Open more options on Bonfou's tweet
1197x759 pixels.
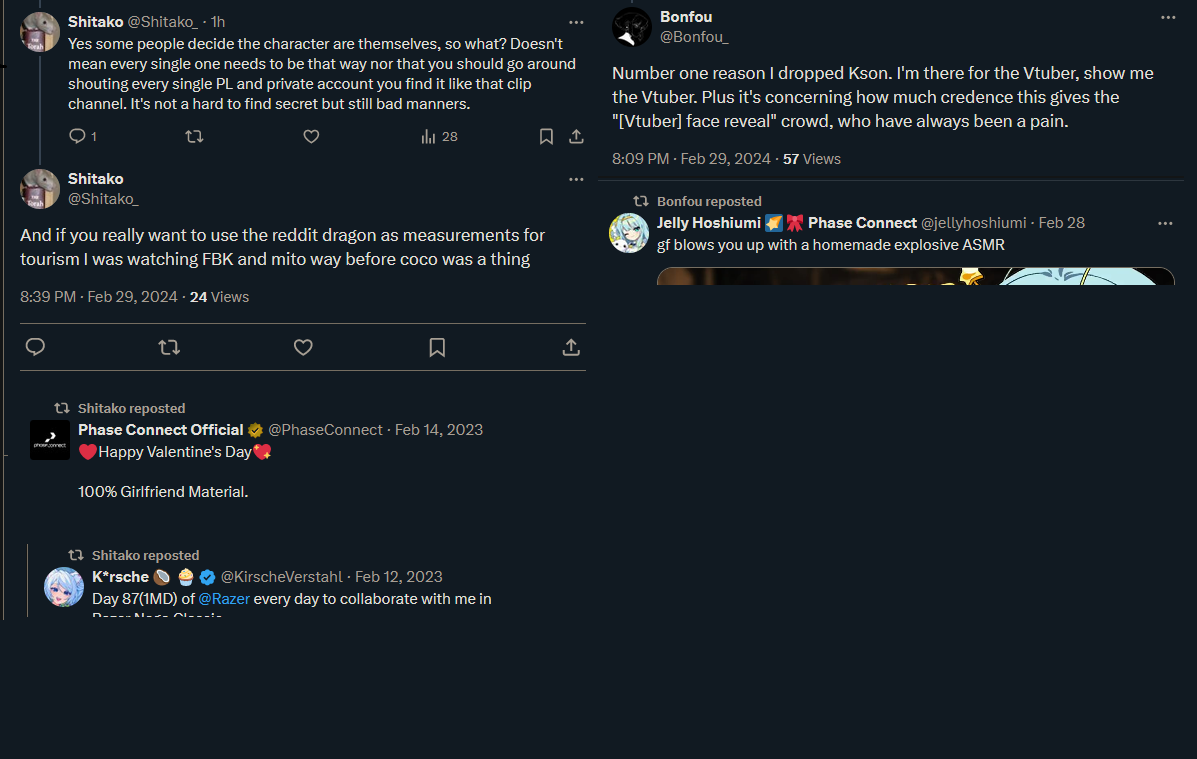pos(1168,18)
